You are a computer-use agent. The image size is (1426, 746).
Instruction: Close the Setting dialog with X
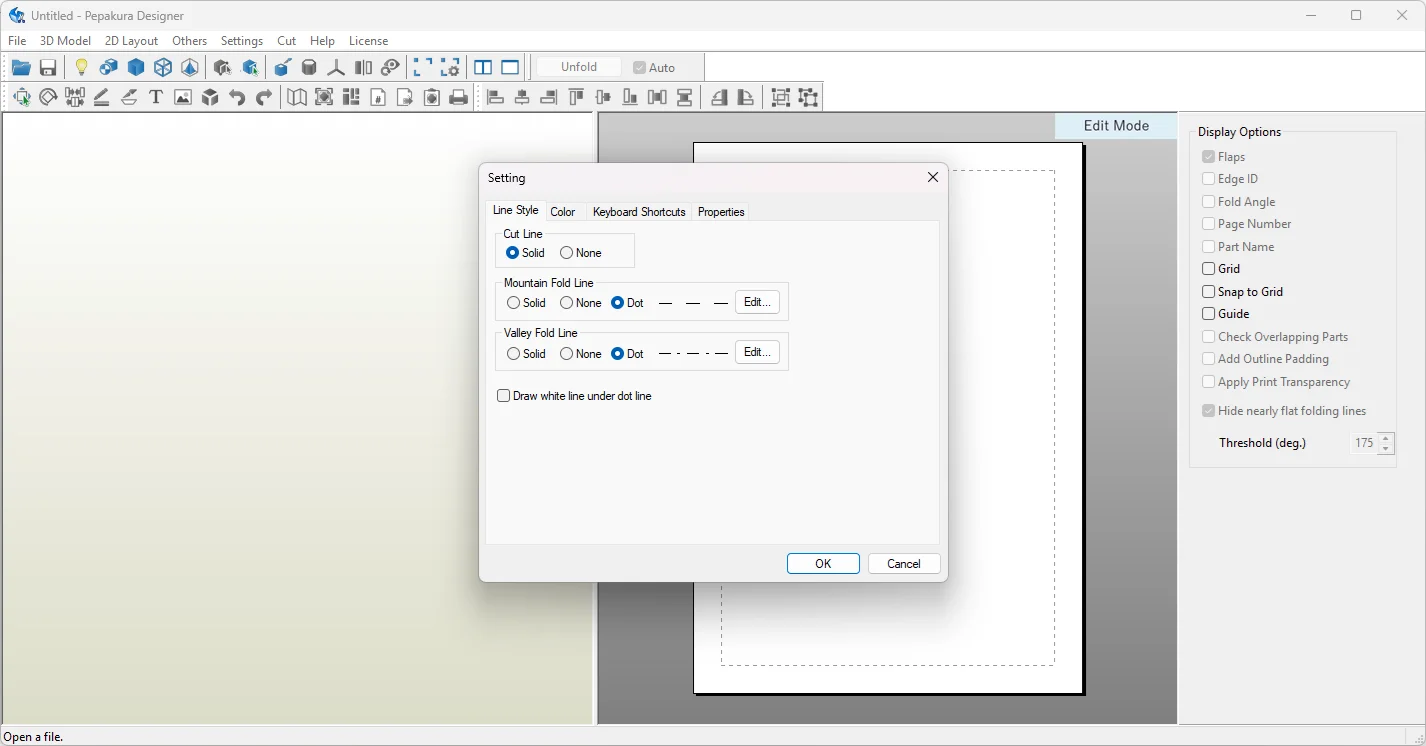click(932, 177)
